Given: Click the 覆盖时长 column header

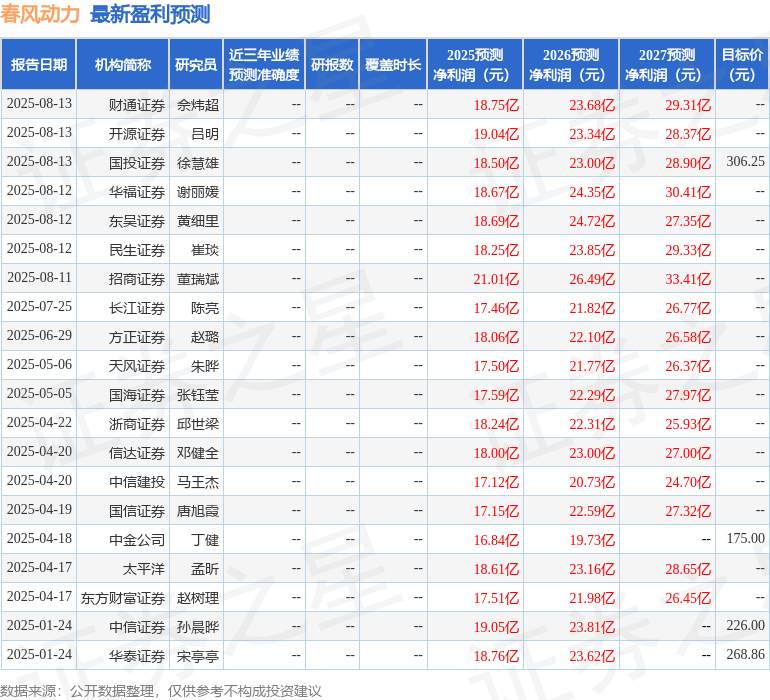Looking at the screenshot, I should click(x=393, y=65).
